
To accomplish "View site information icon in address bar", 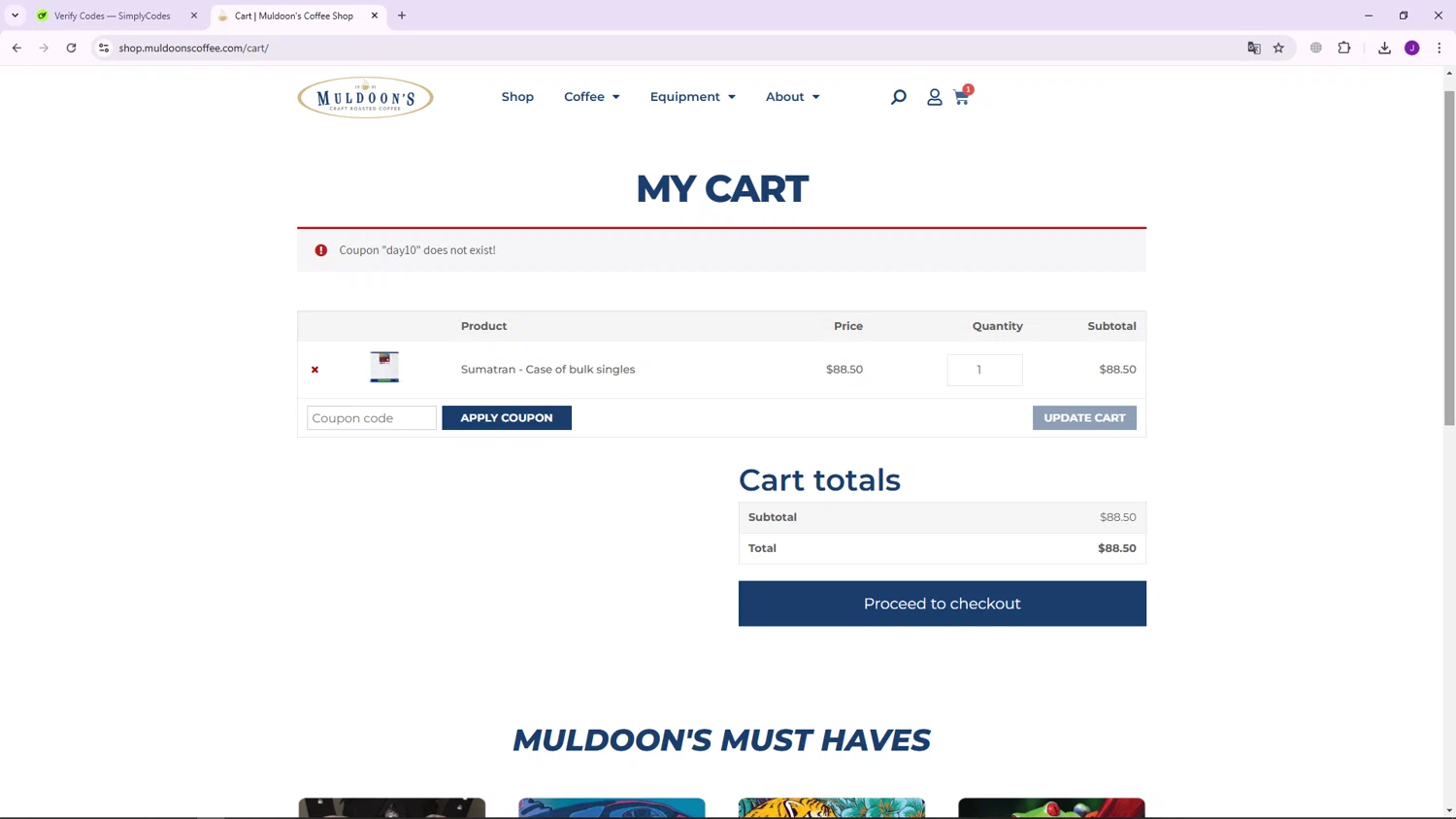I will 104,48.
